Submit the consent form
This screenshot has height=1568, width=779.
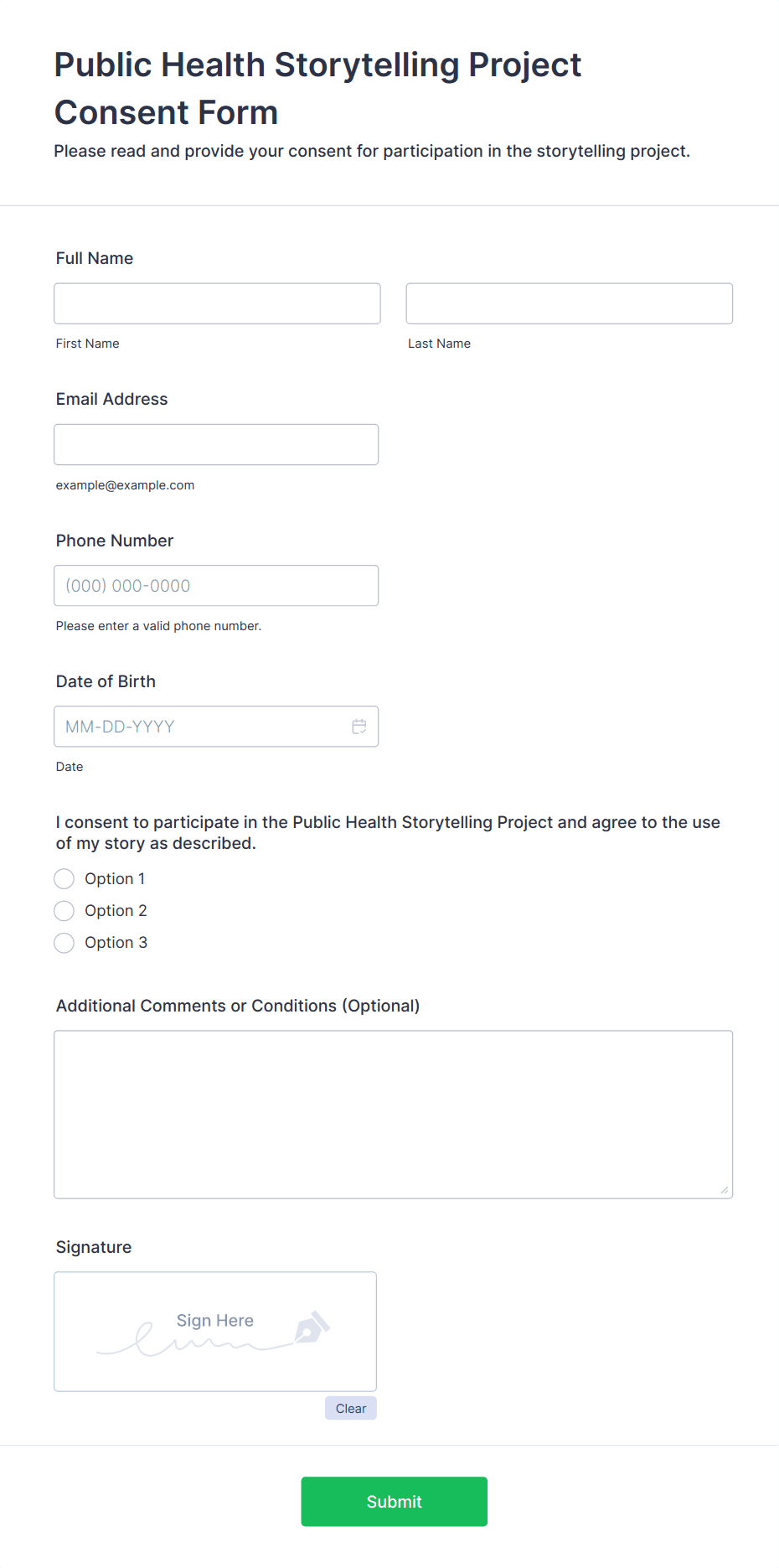click(x=395, y=1502)
